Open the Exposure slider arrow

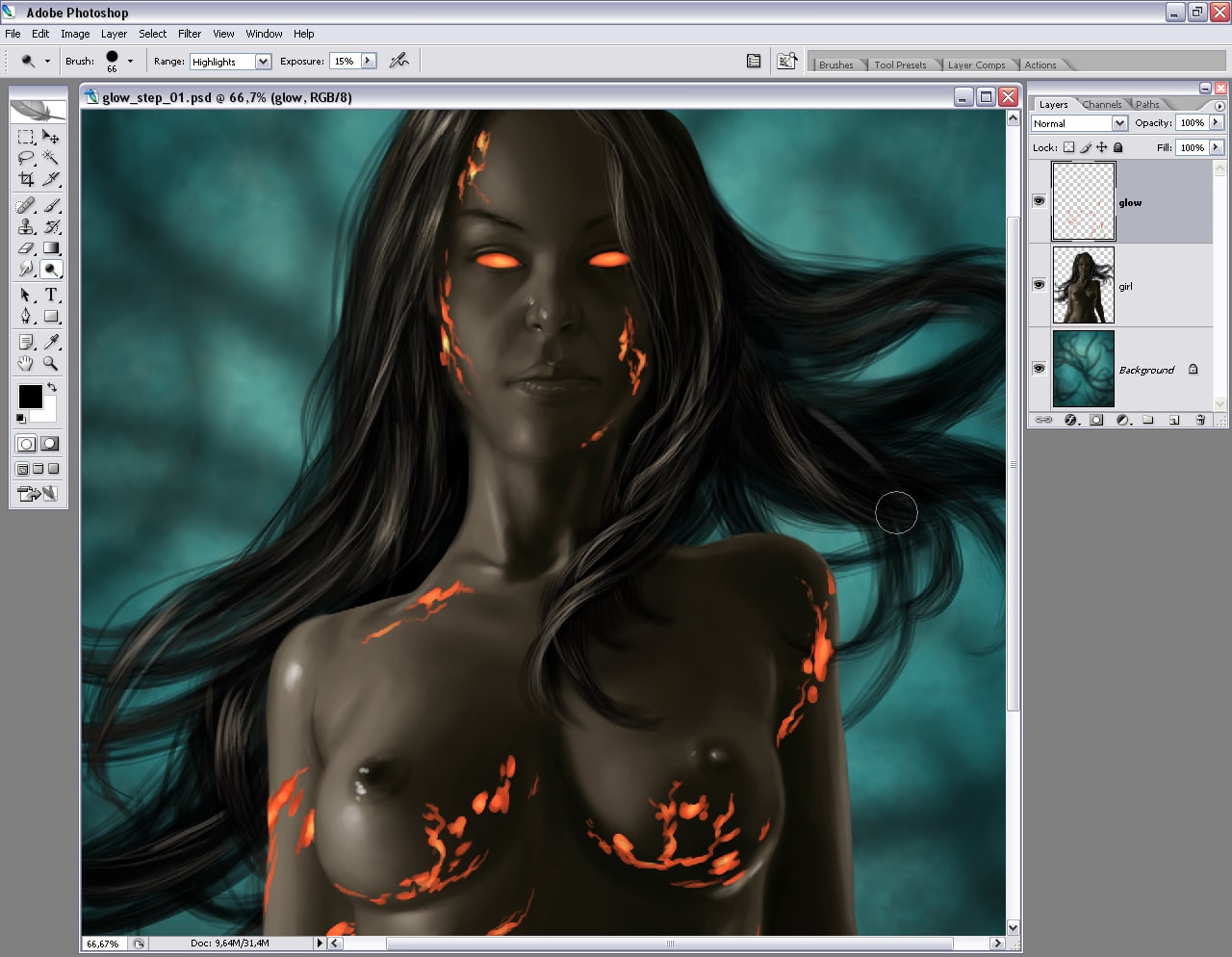[x=368, y=61]
